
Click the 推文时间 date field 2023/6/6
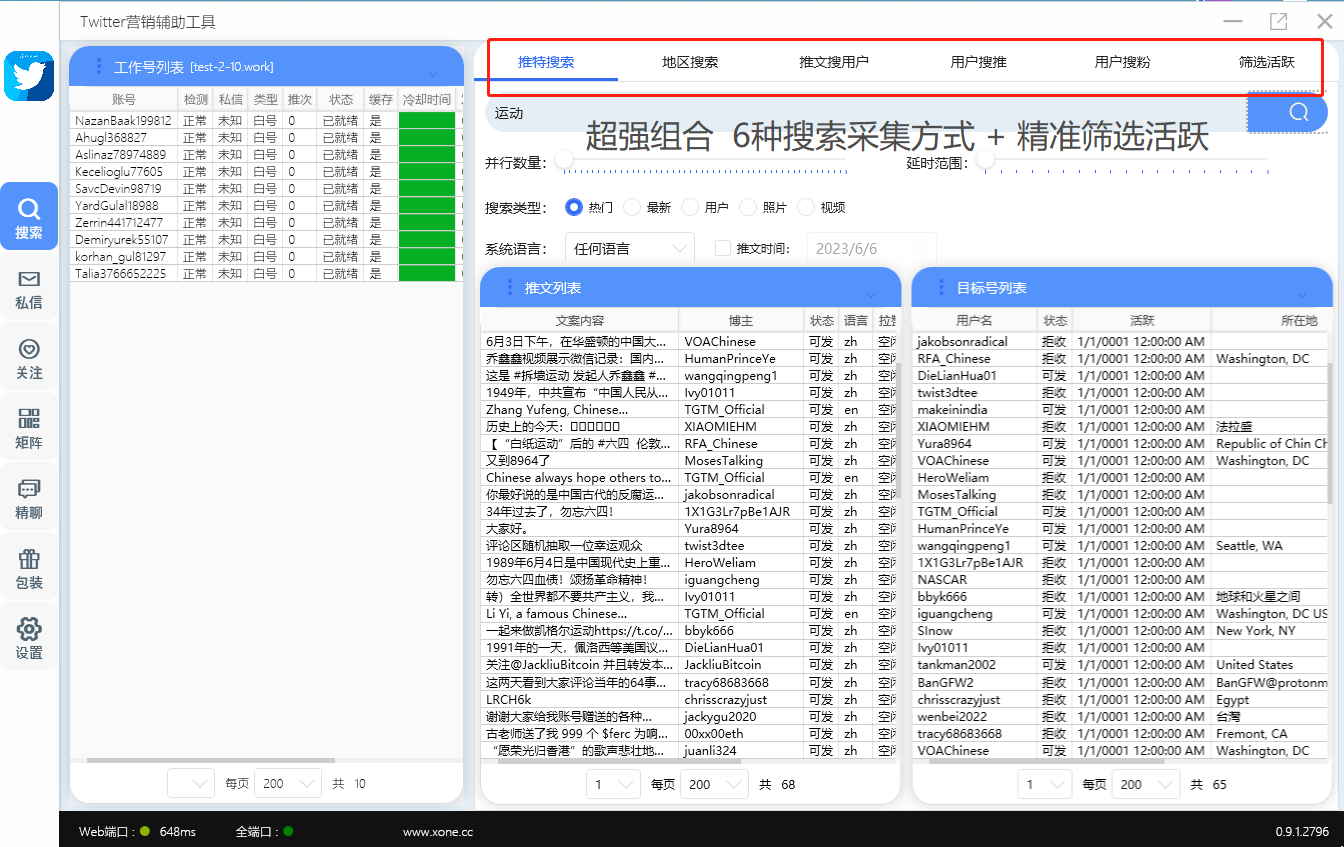tap(871, 248)
